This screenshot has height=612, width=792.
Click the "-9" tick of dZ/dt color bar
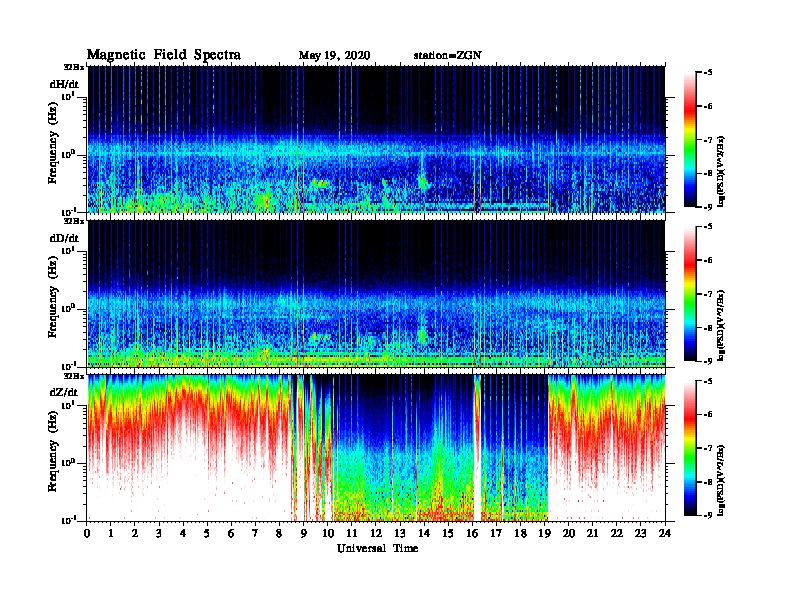click(x=708, y=515)
